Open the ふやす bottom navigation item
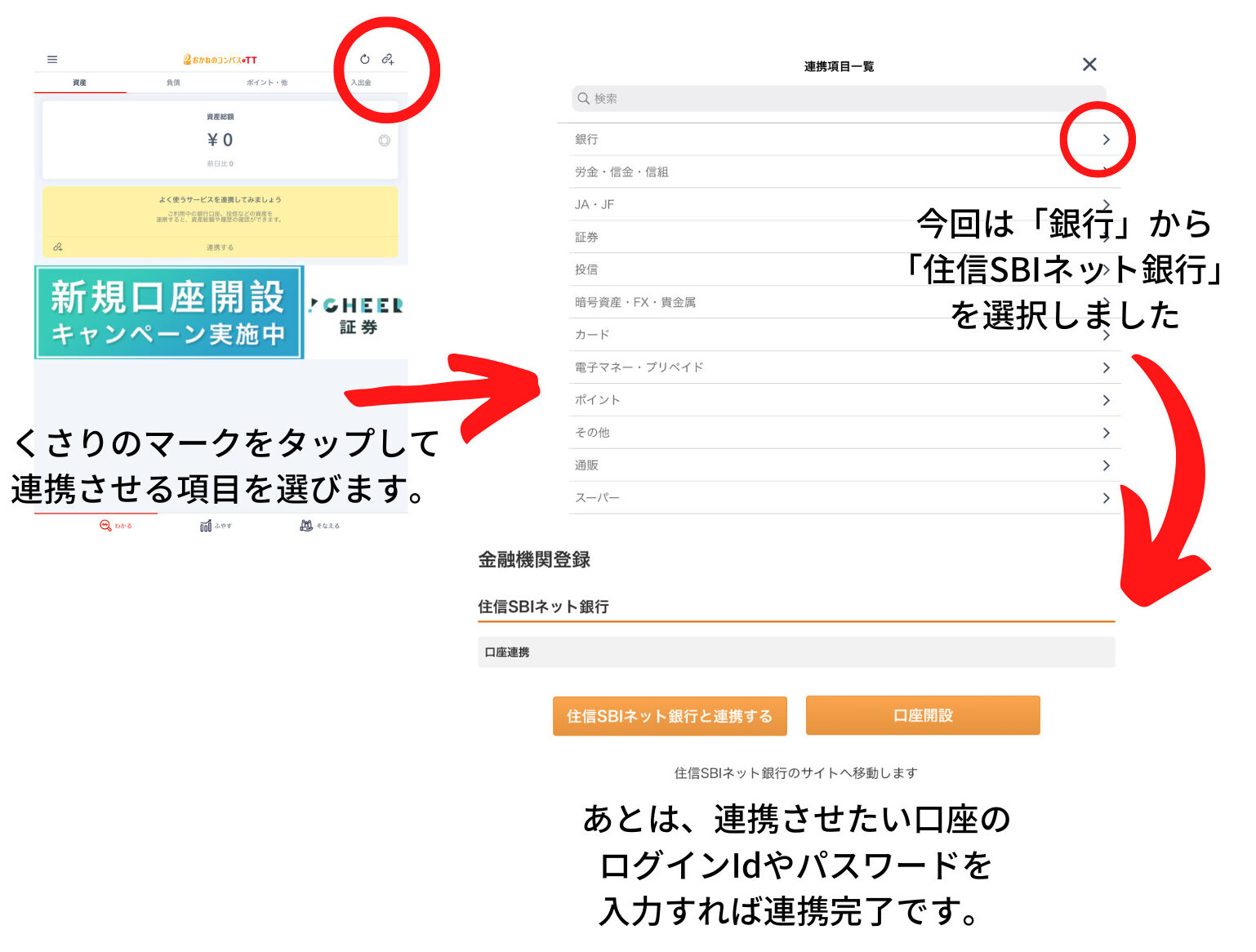 tap(216, 526)
